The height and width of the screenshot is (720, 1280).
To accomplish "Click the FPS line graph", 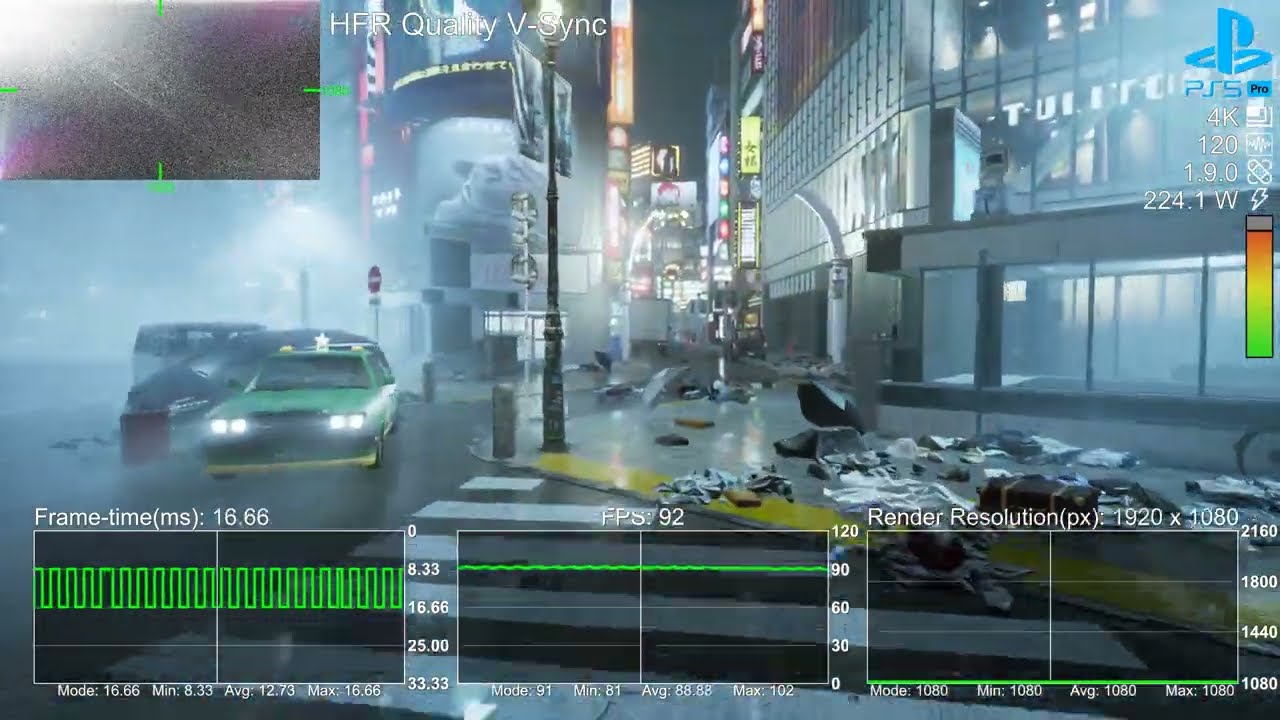I will (643, 606).
